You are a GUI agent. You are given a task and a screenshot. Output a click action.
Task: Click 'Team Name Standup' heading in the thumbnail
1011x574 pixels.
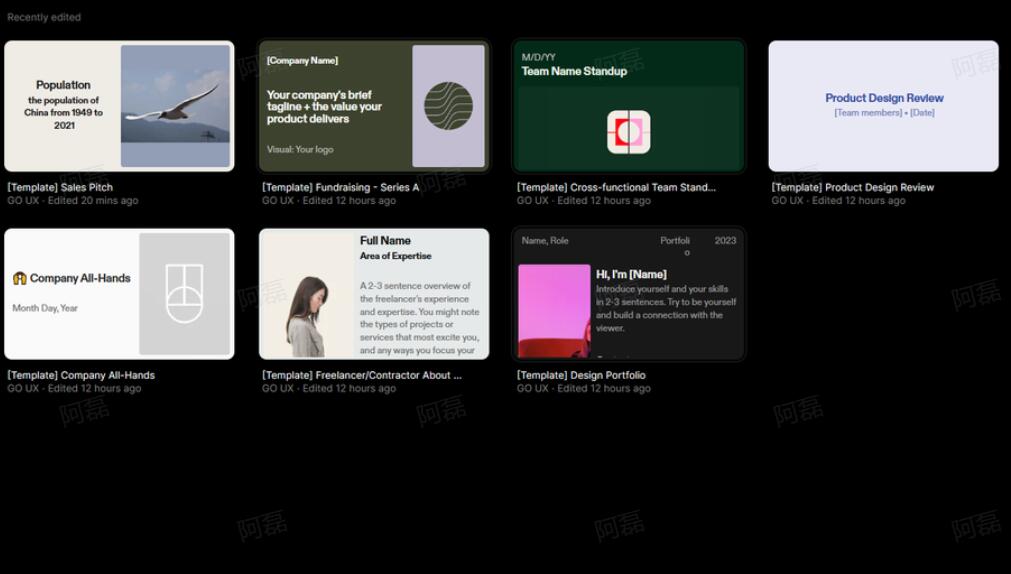click(574, 71)
